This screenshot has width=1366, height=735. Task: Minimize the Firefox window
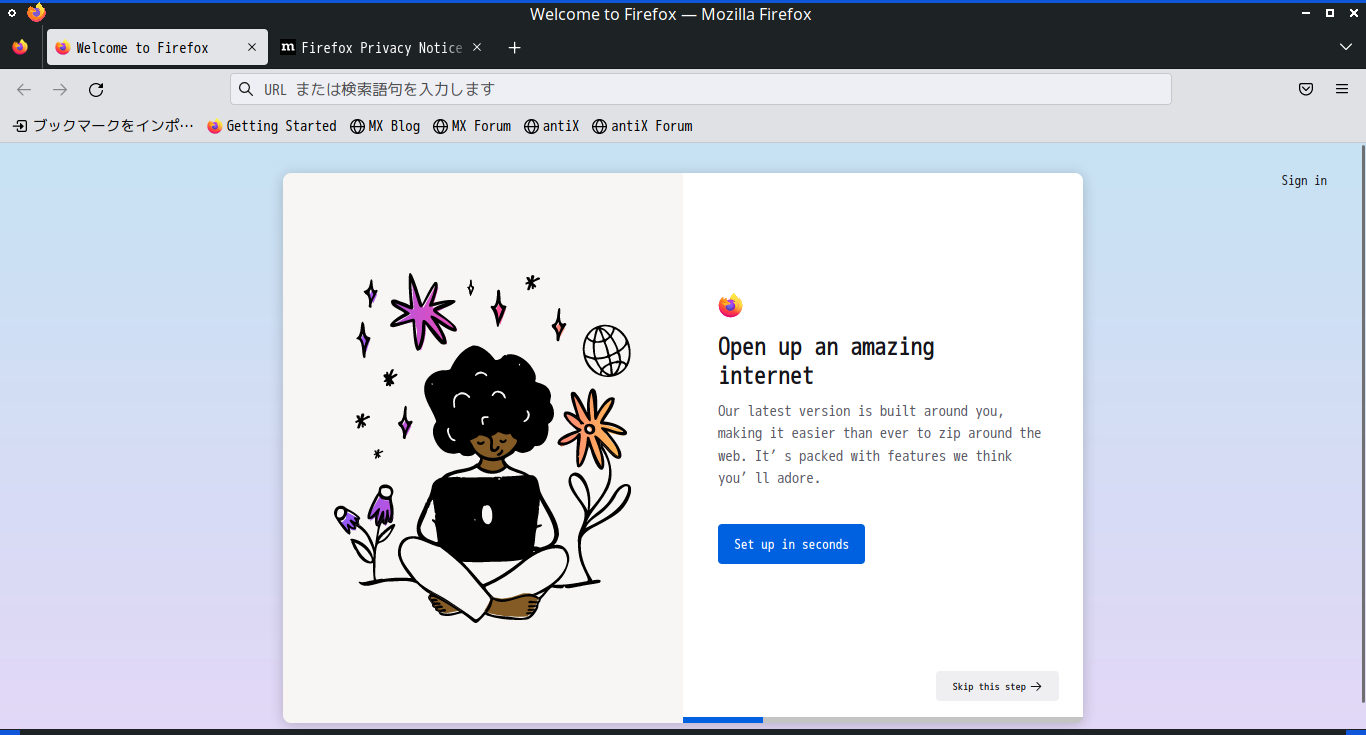[1306, 13]
